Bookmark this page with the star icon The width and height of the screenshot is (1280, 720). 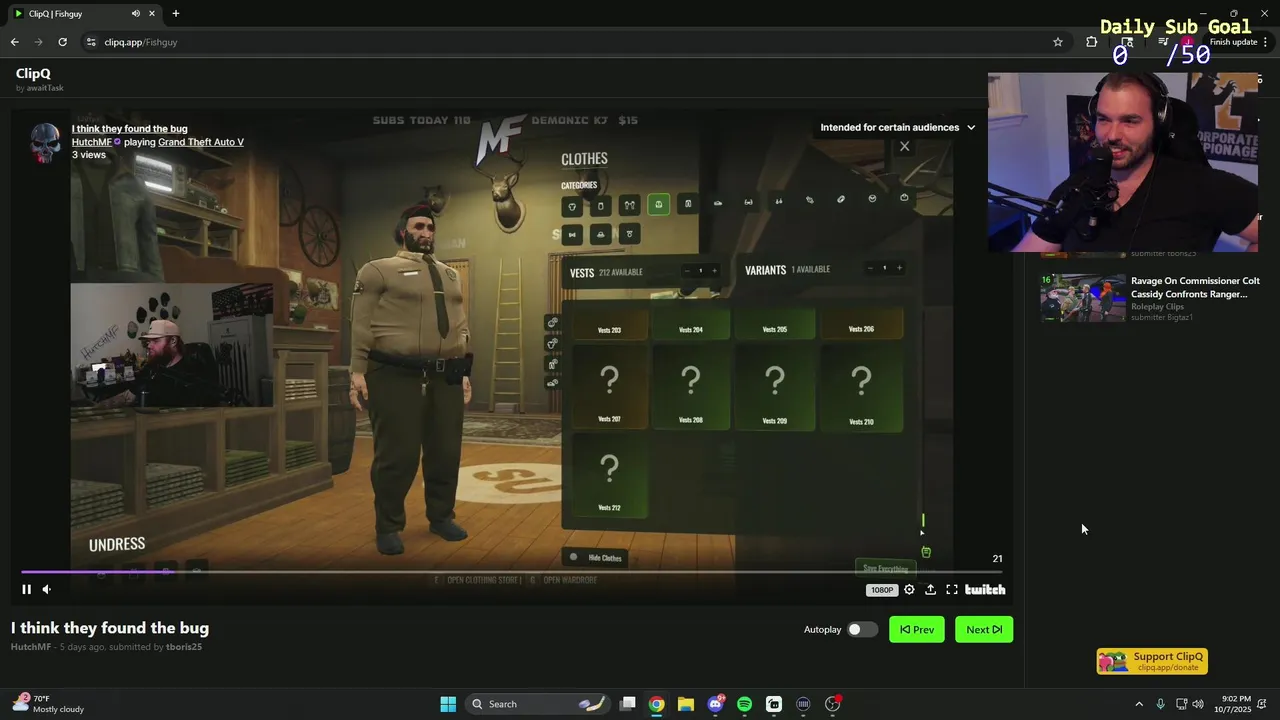[1058, 42]
